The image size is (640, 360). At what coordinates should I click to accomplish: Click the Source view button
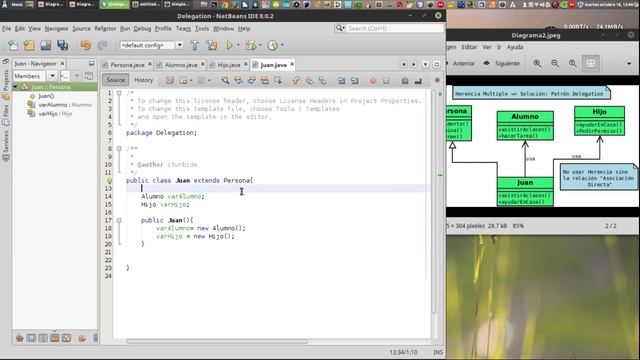coord(116,80)
